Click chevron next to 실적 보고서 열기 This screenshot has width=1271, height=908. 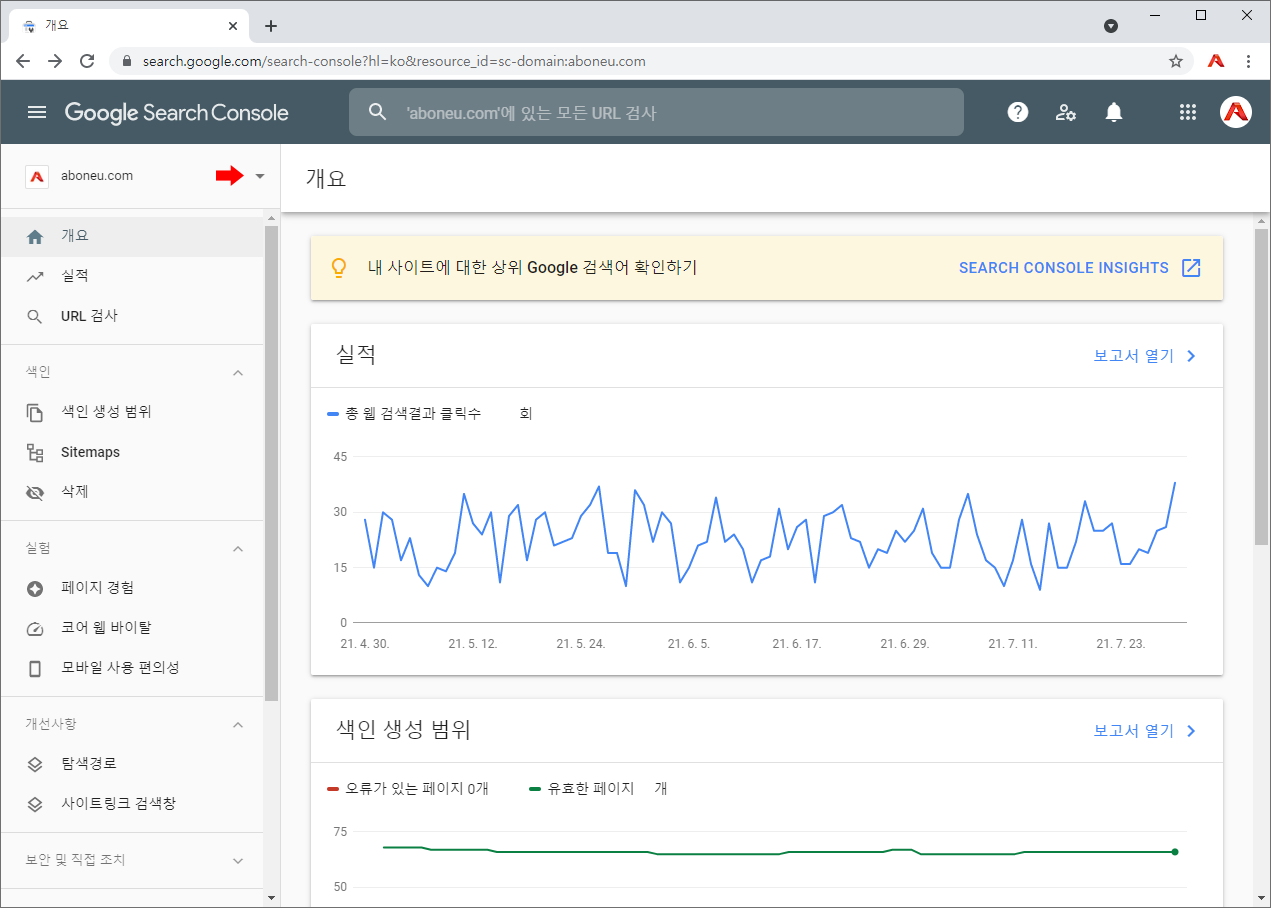tap(1191, 356)
